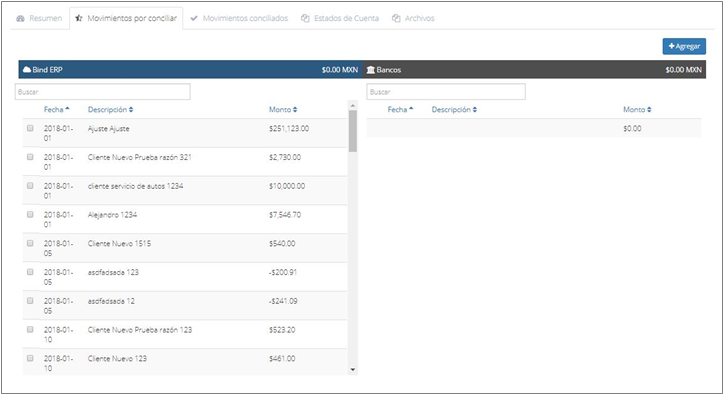The height and width of the screenshot is (394, 724).
Task: Check the asdfadsada 12 row checkbox
Action: (30, 300)
